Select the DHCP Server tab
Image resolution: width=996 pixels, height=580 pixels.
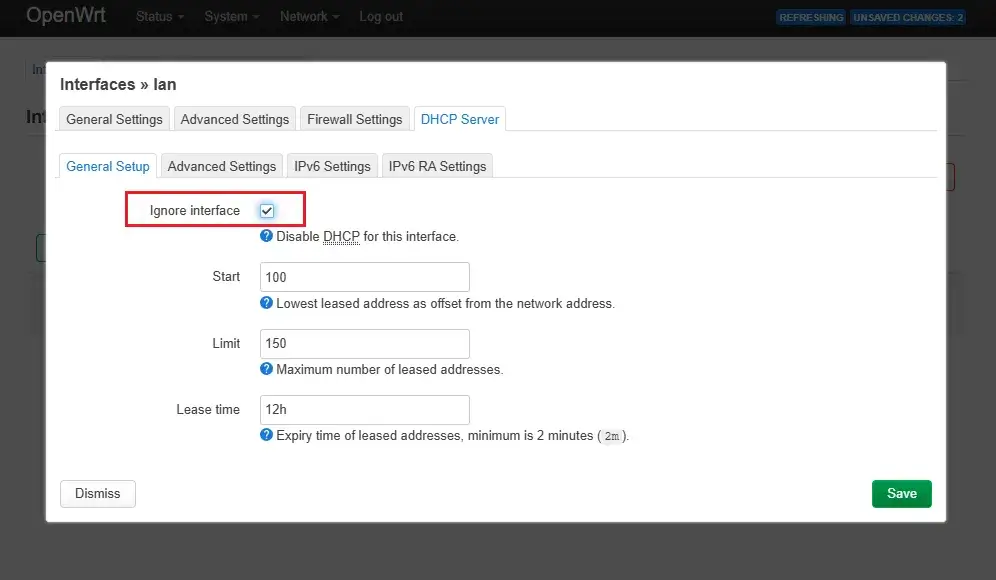pos(460,119)
